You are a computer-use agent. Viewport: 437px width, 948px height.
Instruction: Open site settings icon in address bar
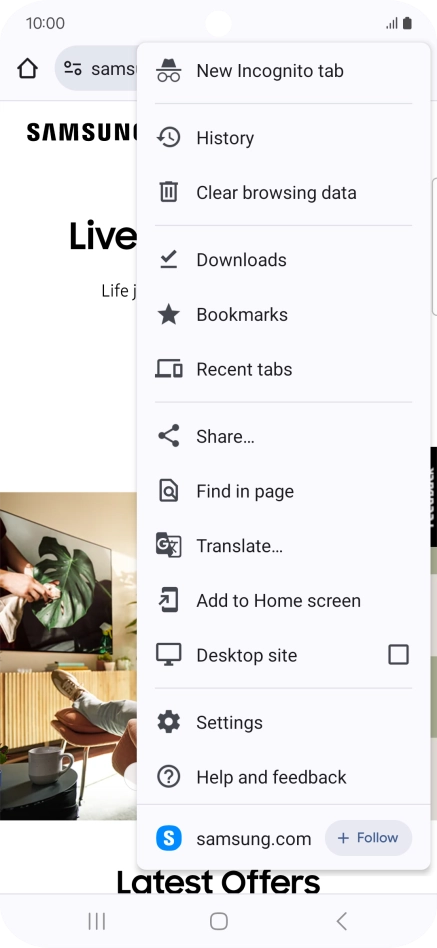pyautogui.click(x=73, y=69)
